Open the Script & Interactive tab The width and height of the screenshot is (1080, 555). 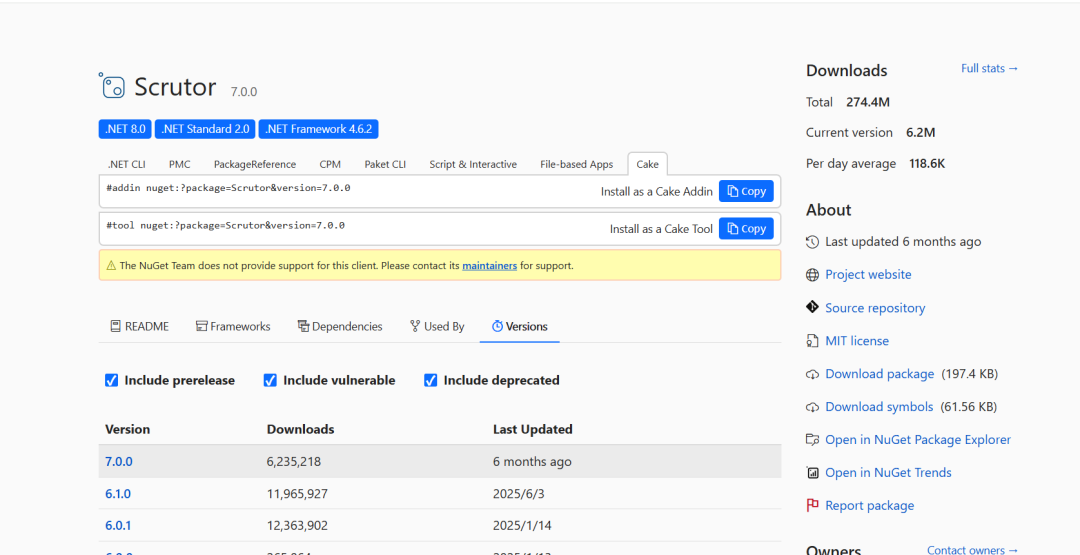473,165
